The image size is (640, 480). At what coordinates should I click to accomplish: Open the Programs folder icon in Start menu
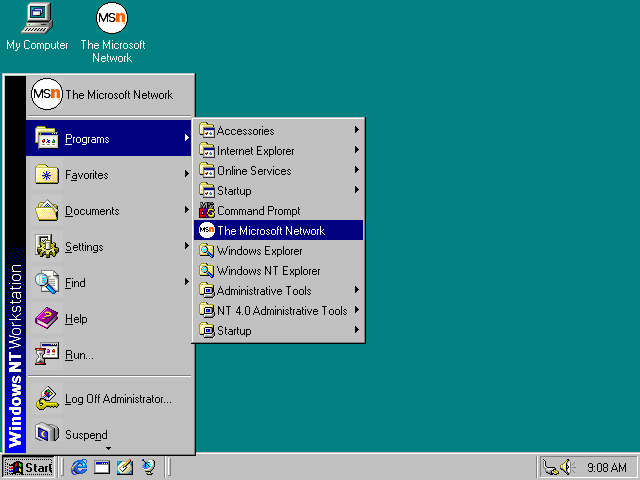coord(47,138)
